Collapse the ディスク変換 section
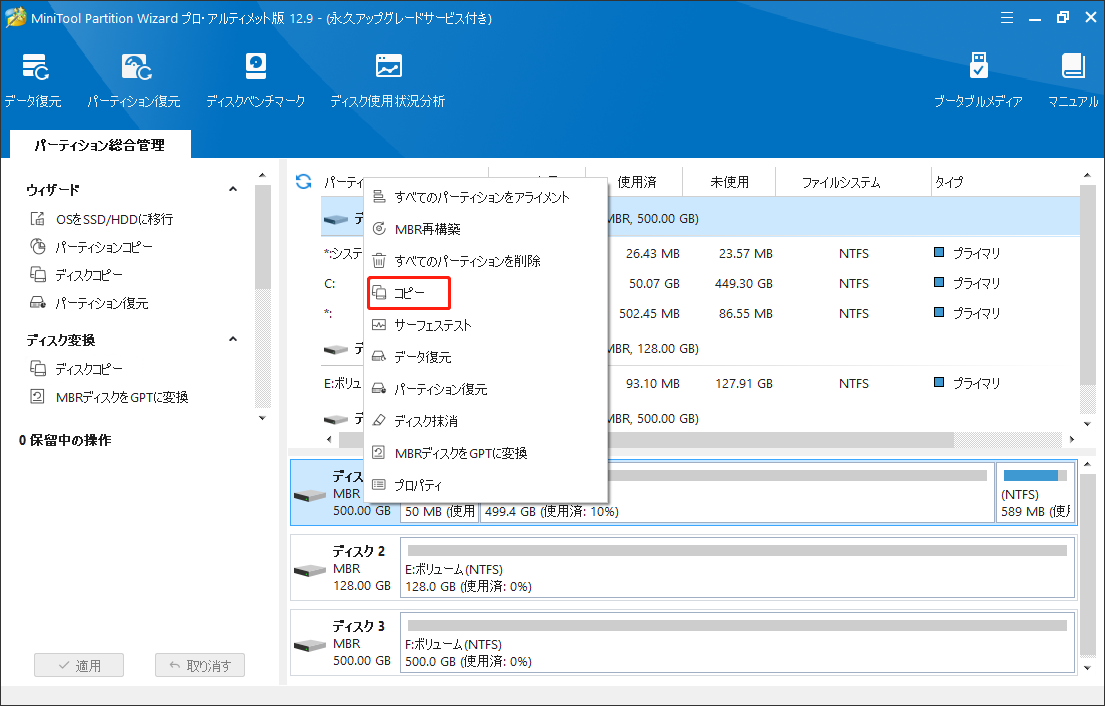Image resolution: width=1105 pixels, height=706 pixels. [233, 340]
